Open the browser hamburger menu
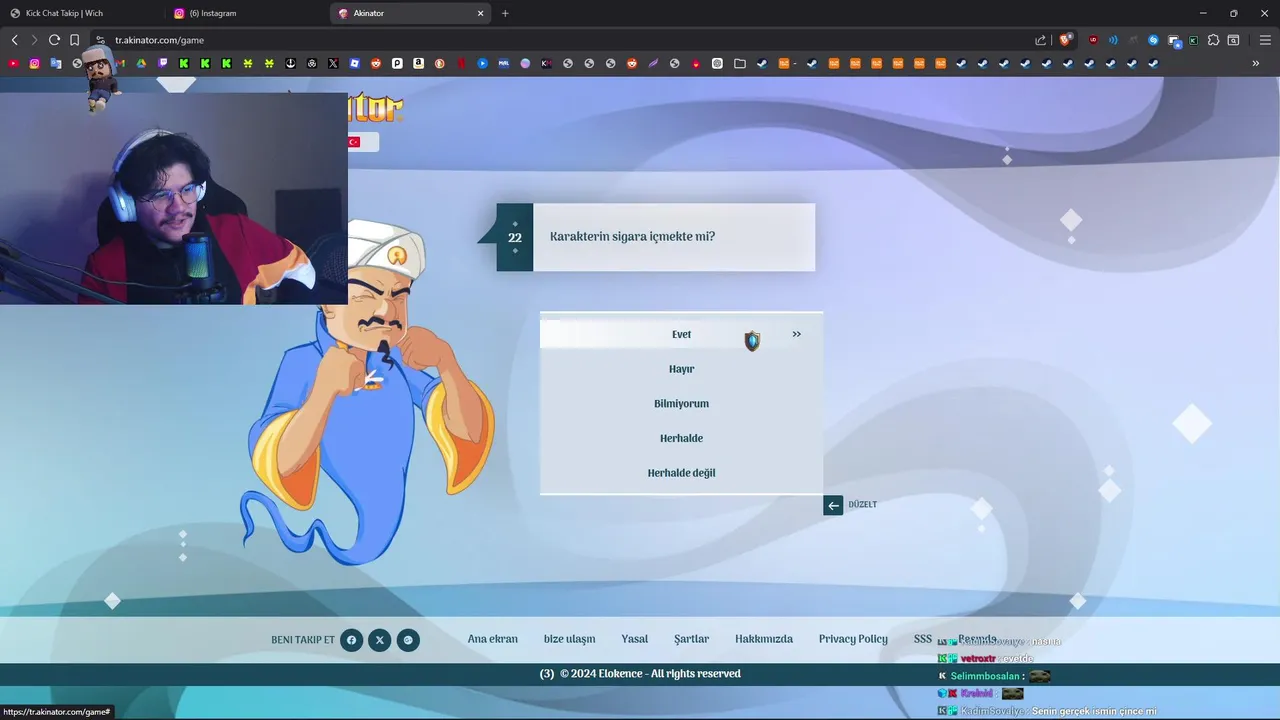 [x=1265, y=40]
